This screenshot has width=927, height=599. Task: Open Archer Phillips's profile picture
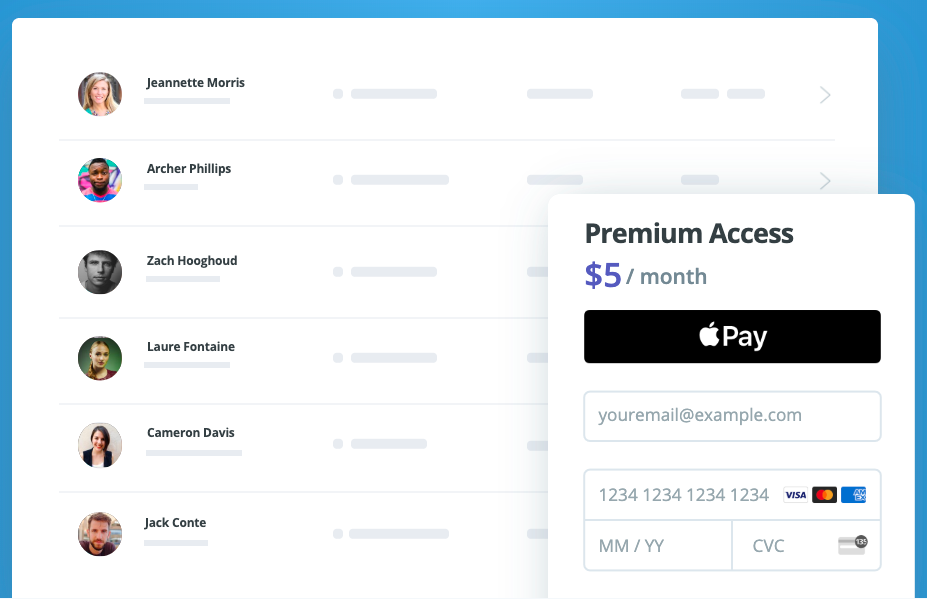99,180
